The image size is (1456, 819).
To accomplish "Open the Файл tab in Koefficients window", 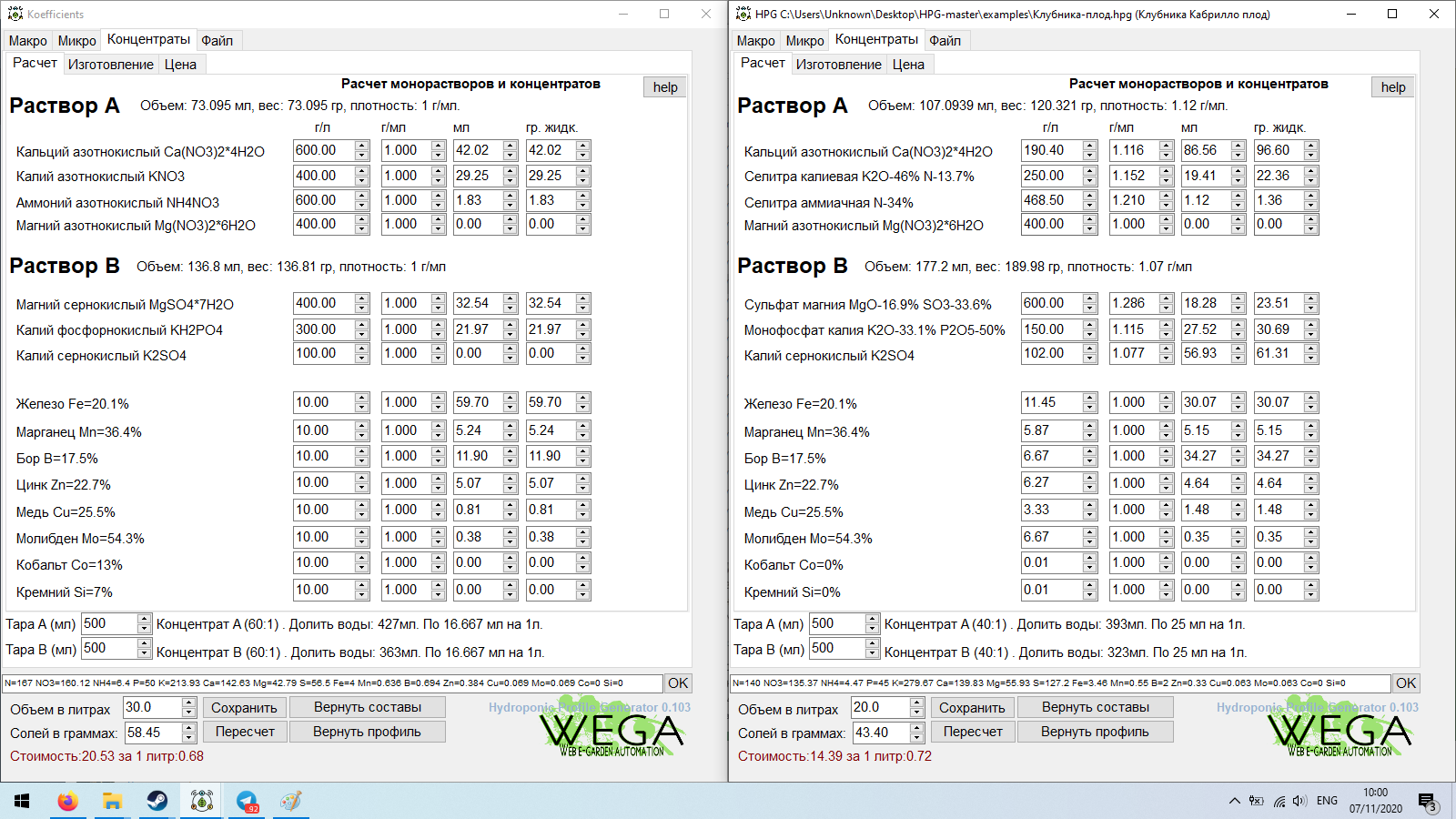I will click(217, 40).
